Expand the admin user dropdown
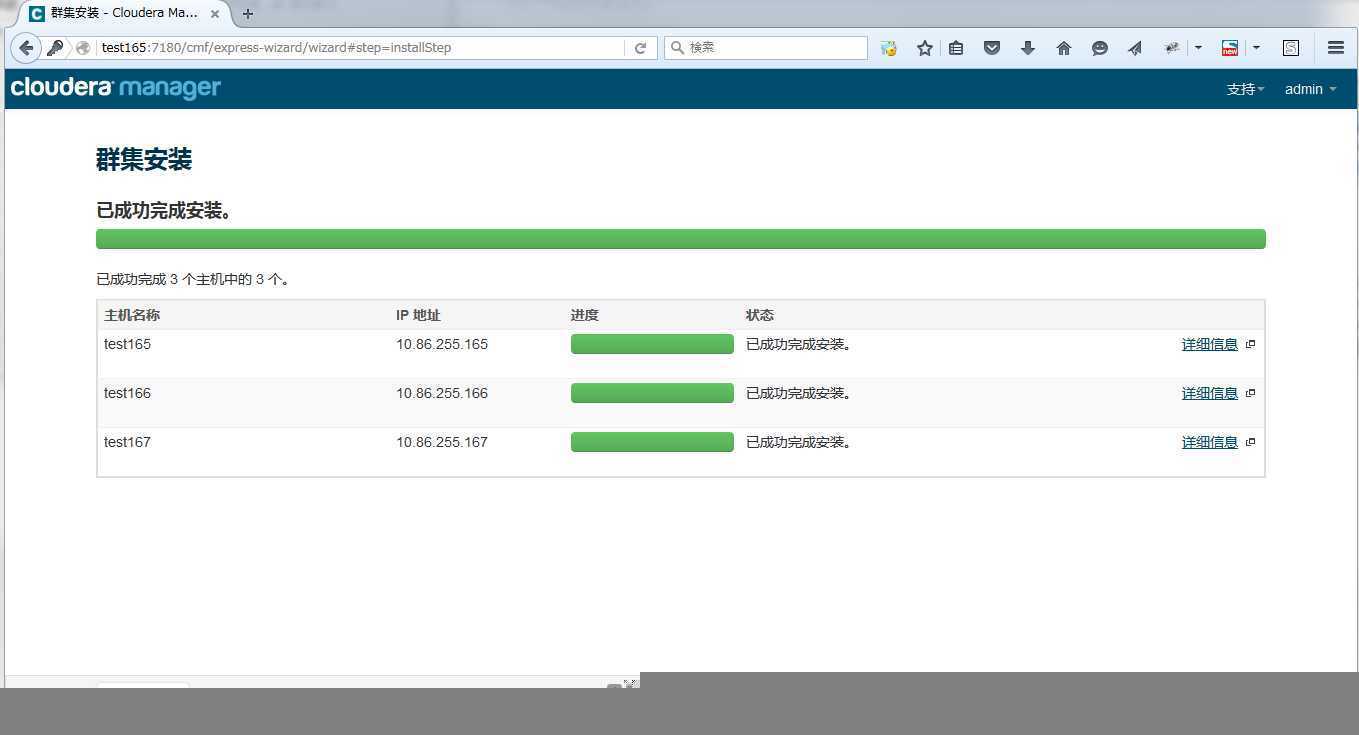The width and height of the screenshot is (1359, 735). (1310, 89)
